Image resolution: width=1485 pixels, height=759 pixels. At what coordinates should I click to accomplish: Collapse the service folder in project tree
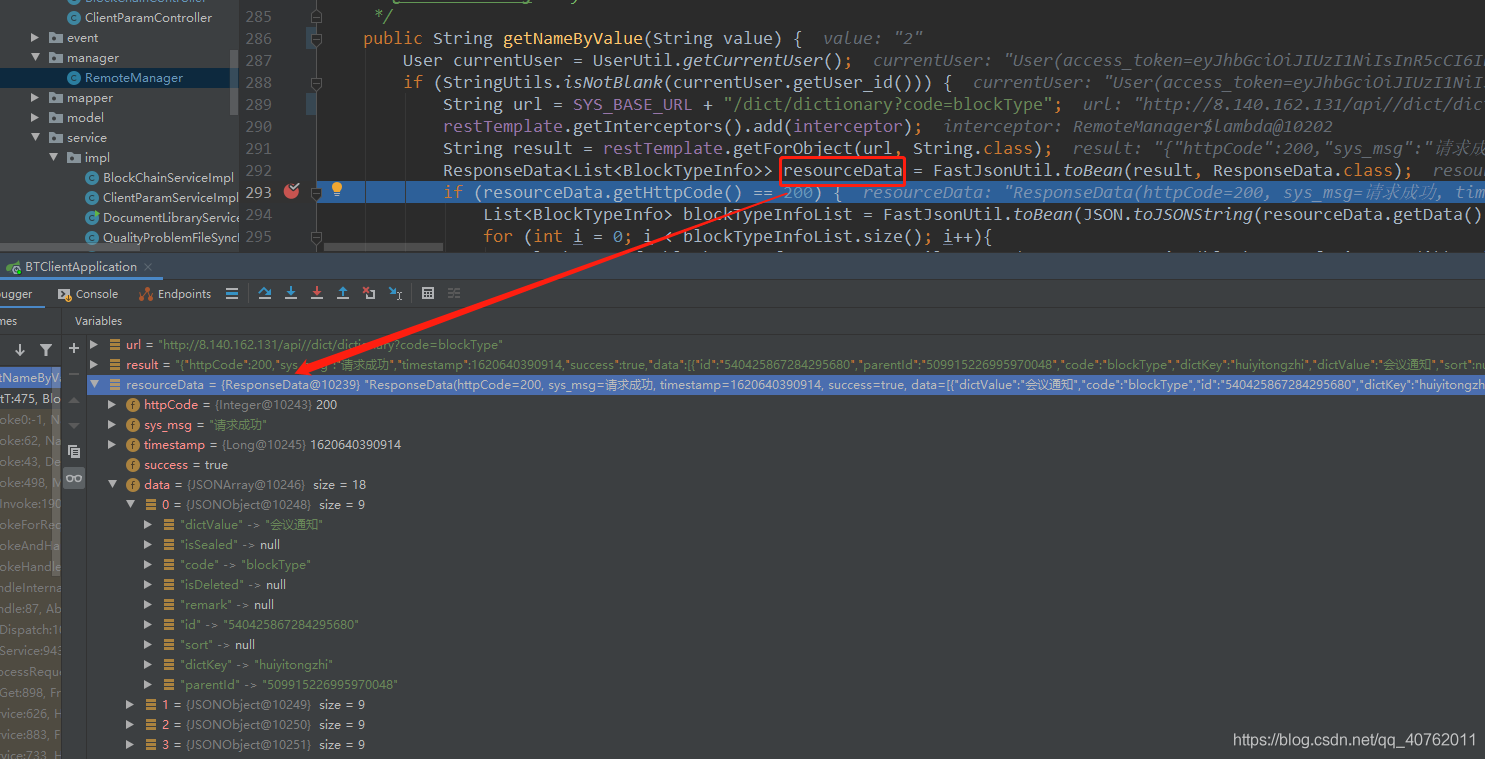click(35, 138)
